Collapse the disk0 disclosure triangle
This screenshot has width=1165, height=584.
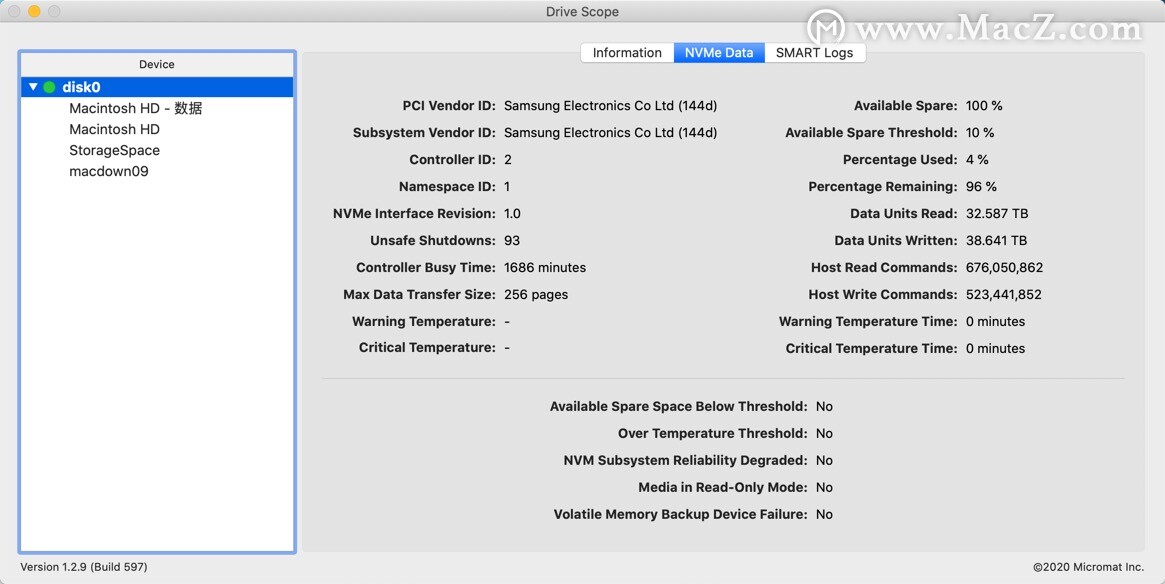(33, 87)
